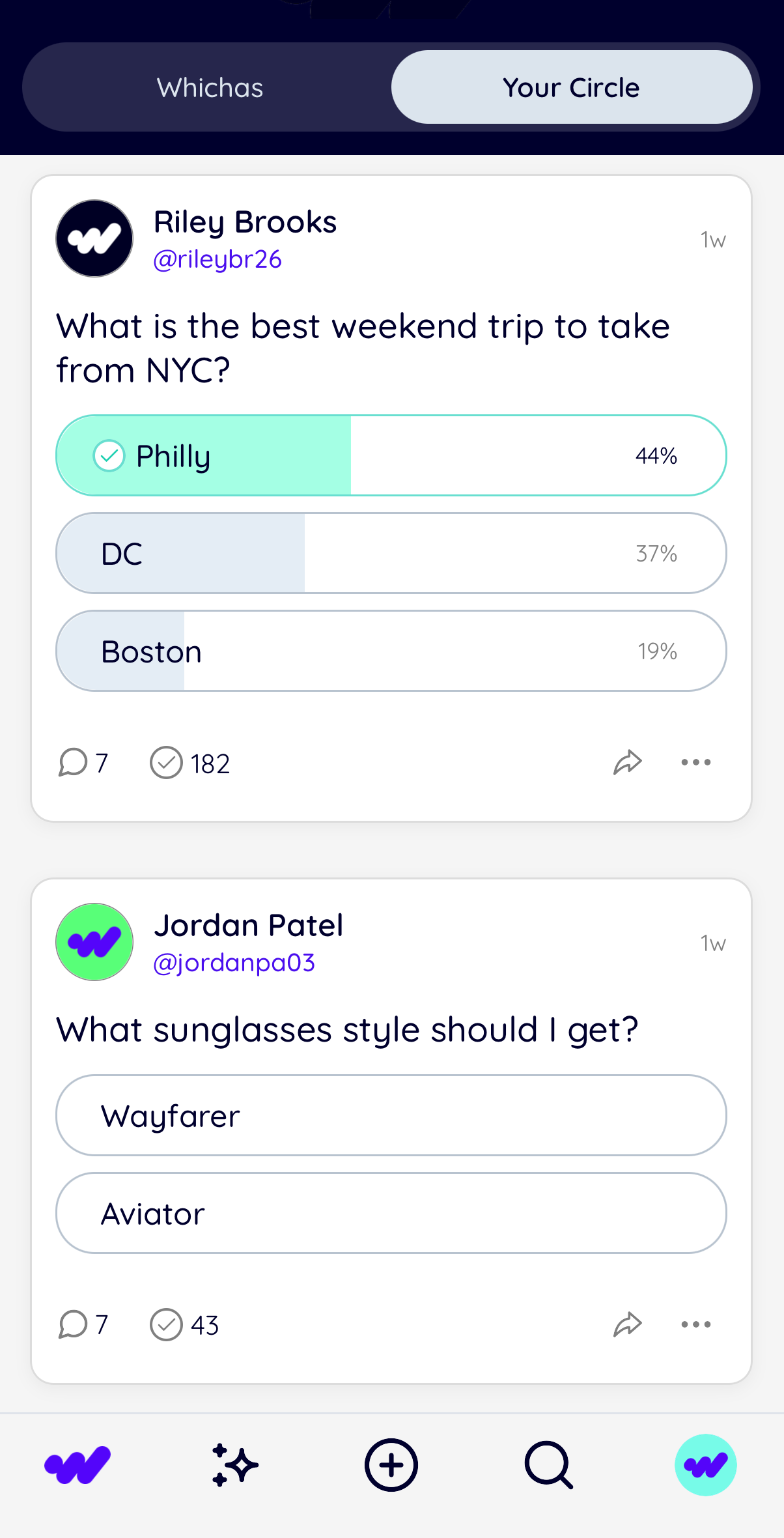This screenshot has width=784, height=1538.
Task: Open more options for the NYC poll
Action: [x=695, y=762]
